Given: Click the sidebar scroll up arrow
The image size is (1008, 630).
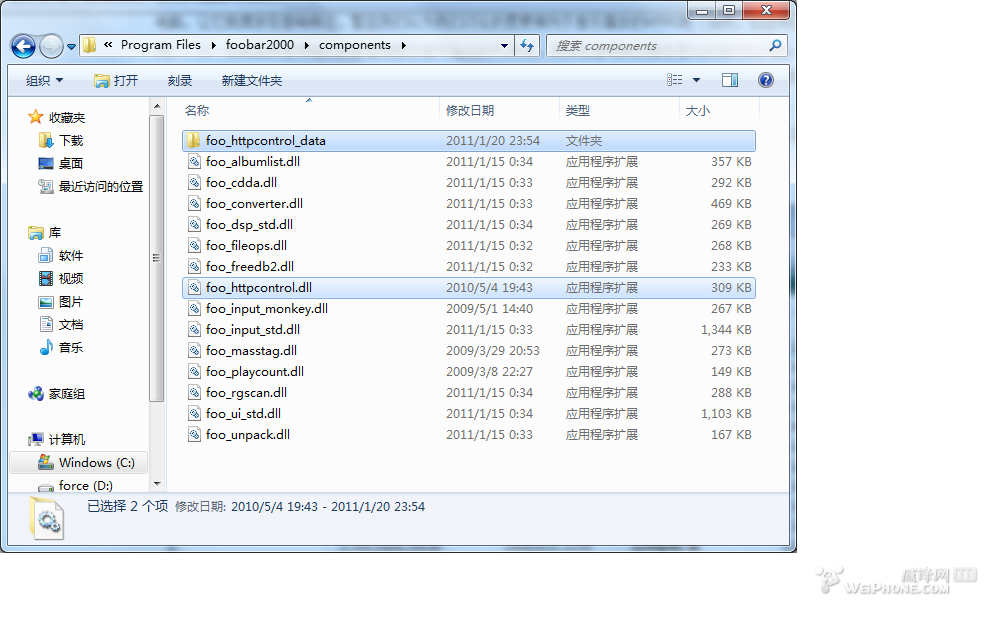Looking at the screenshot, I should 157,106.
